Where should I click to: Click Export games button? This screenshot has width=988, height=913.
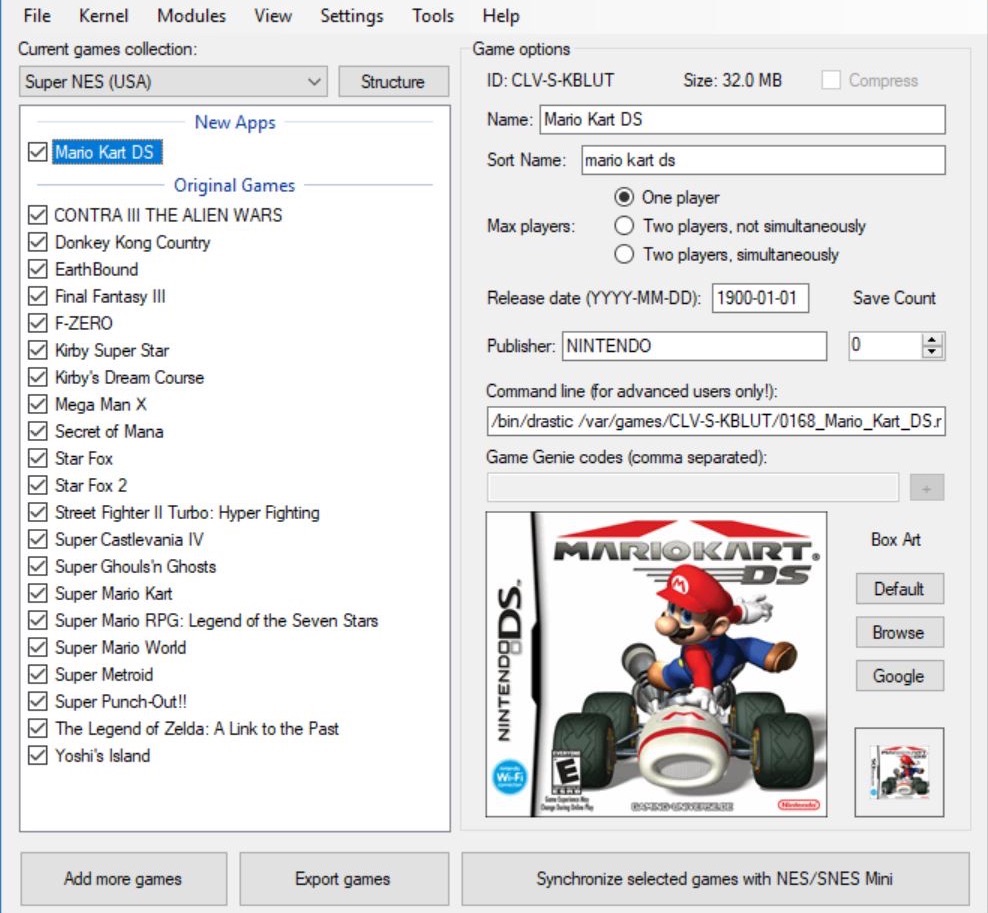tap(343, 878)
